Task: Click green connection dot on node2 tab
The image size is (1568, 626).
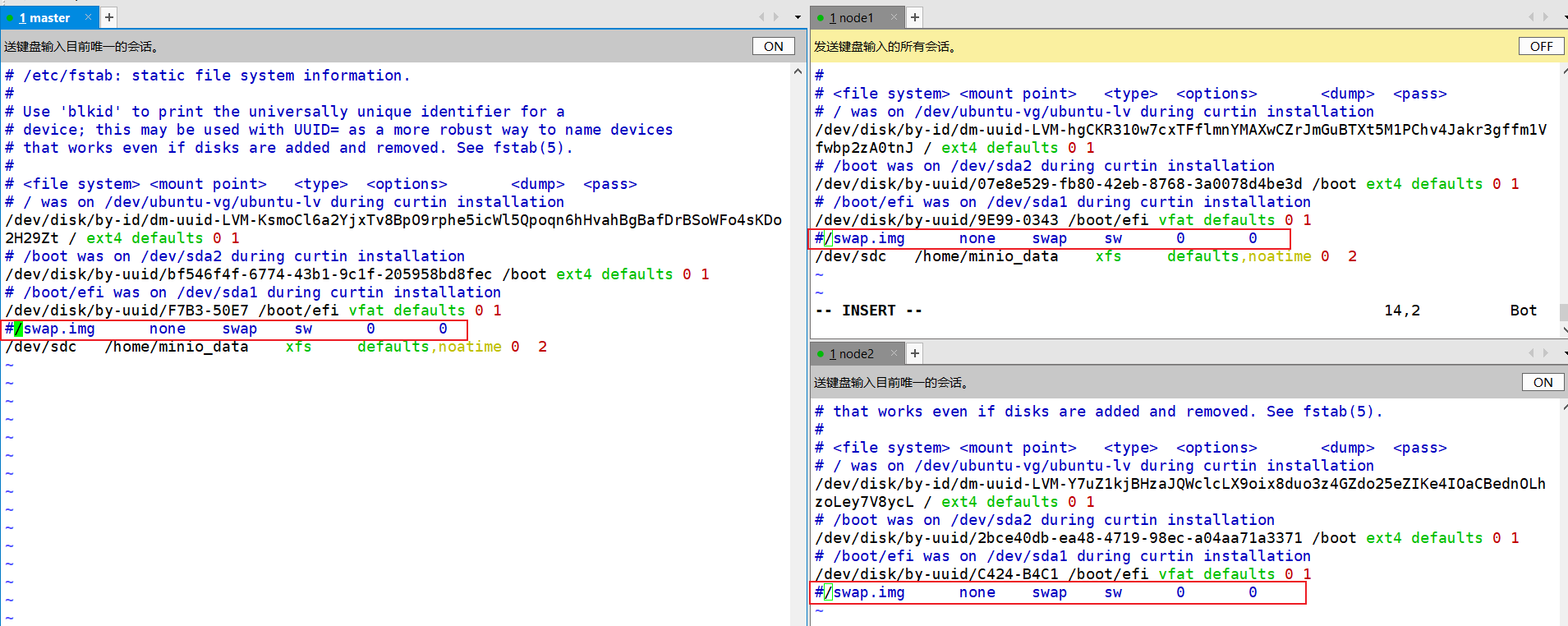Action: (820, 354)
